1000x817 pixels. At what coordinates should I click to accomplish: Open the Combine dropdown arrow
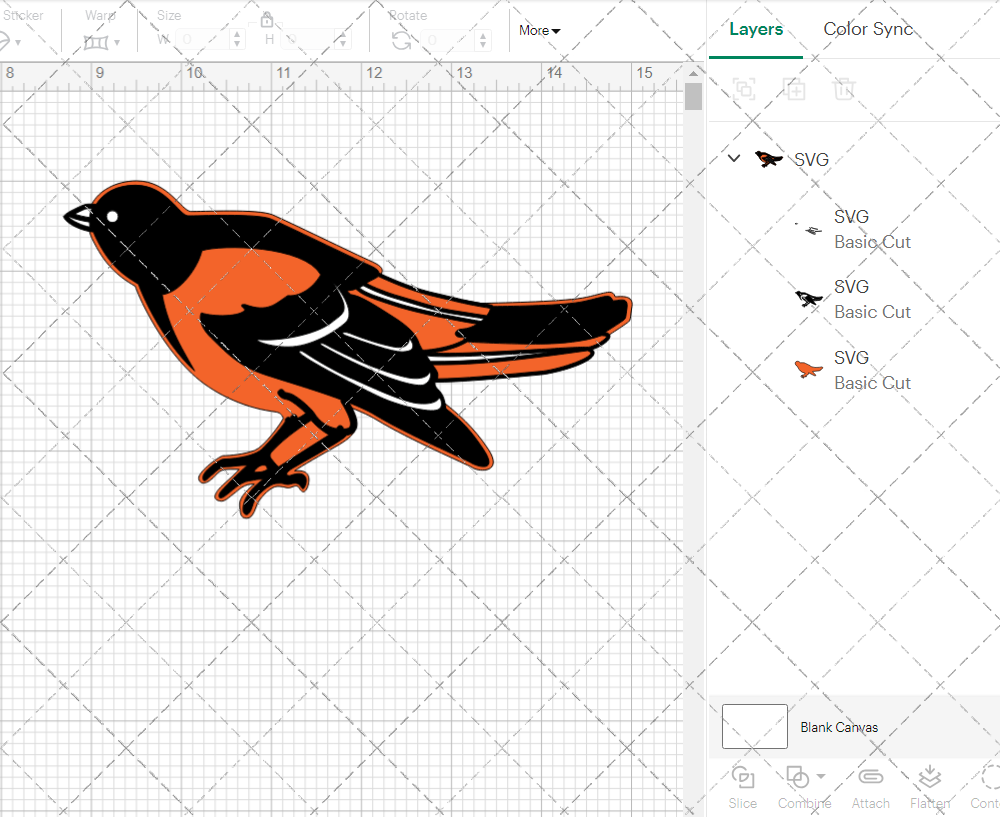pos(821,776)
